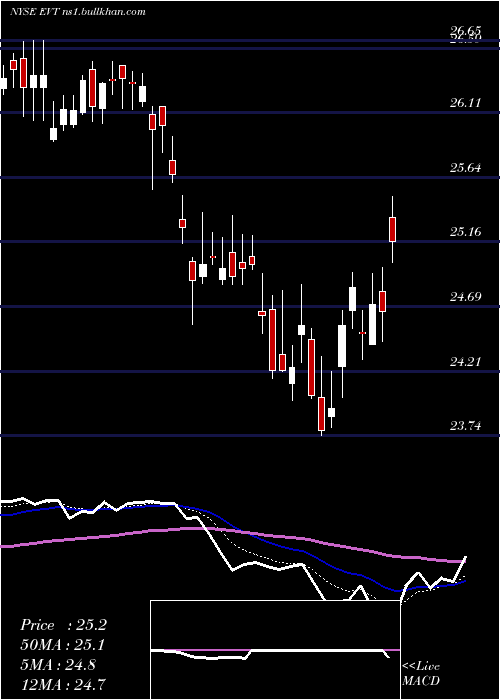This screenshot has width=500, height=700.
Task: Select the 25.64 price level label
Action: pyautogui.click(x=465, y=168)
